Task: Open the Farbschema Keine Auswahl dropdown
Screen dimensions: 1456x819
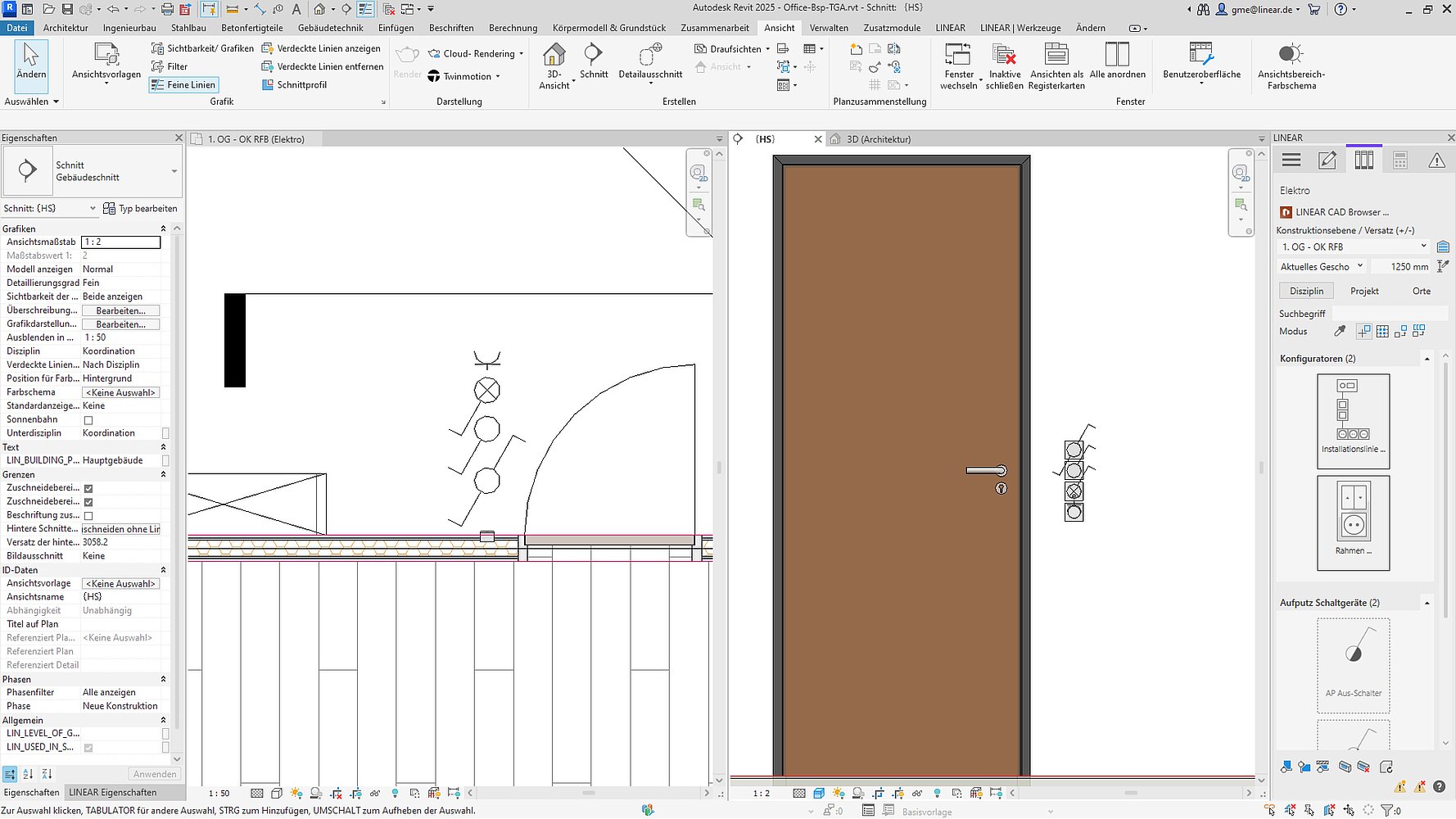Action: pyautogui.click(x=120, y=393)
